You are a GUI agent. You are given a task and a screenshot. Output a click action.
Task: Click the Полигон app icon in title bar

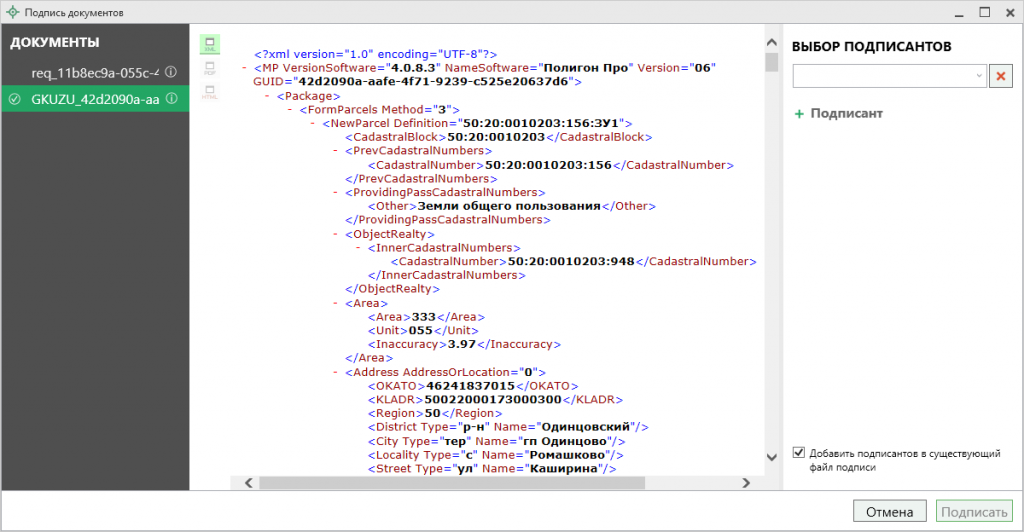coord(12,12)
